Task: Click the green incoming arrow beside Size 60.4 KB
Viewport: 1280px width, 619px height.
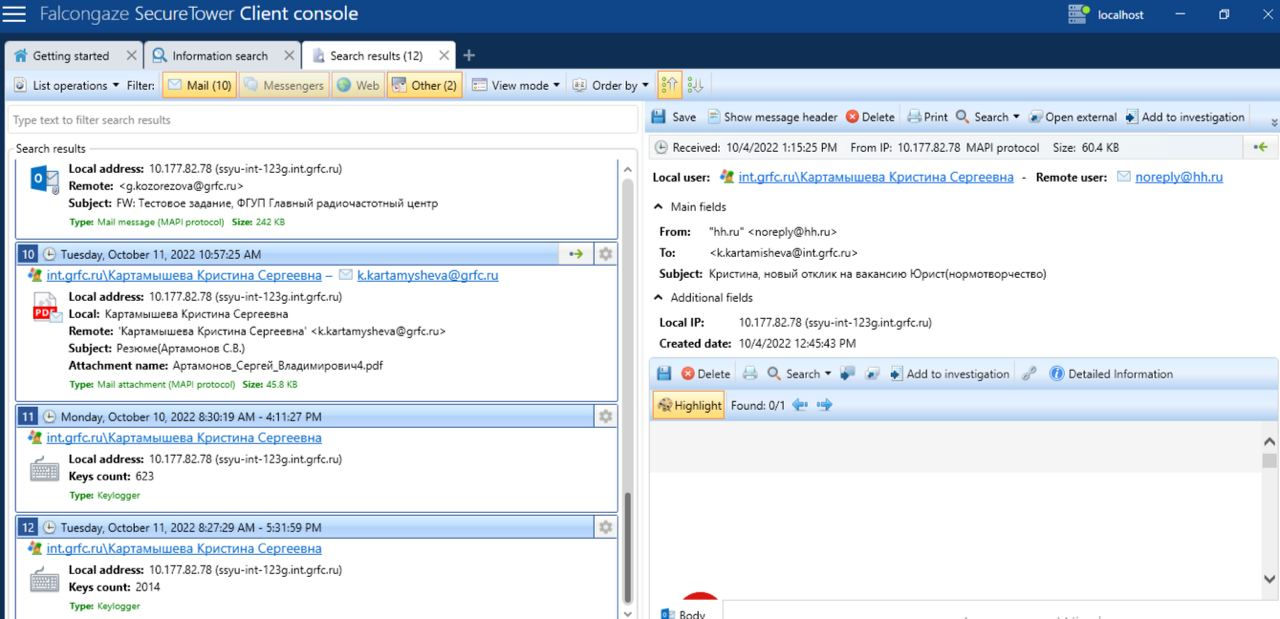Action: click(x=1260, y=147)
